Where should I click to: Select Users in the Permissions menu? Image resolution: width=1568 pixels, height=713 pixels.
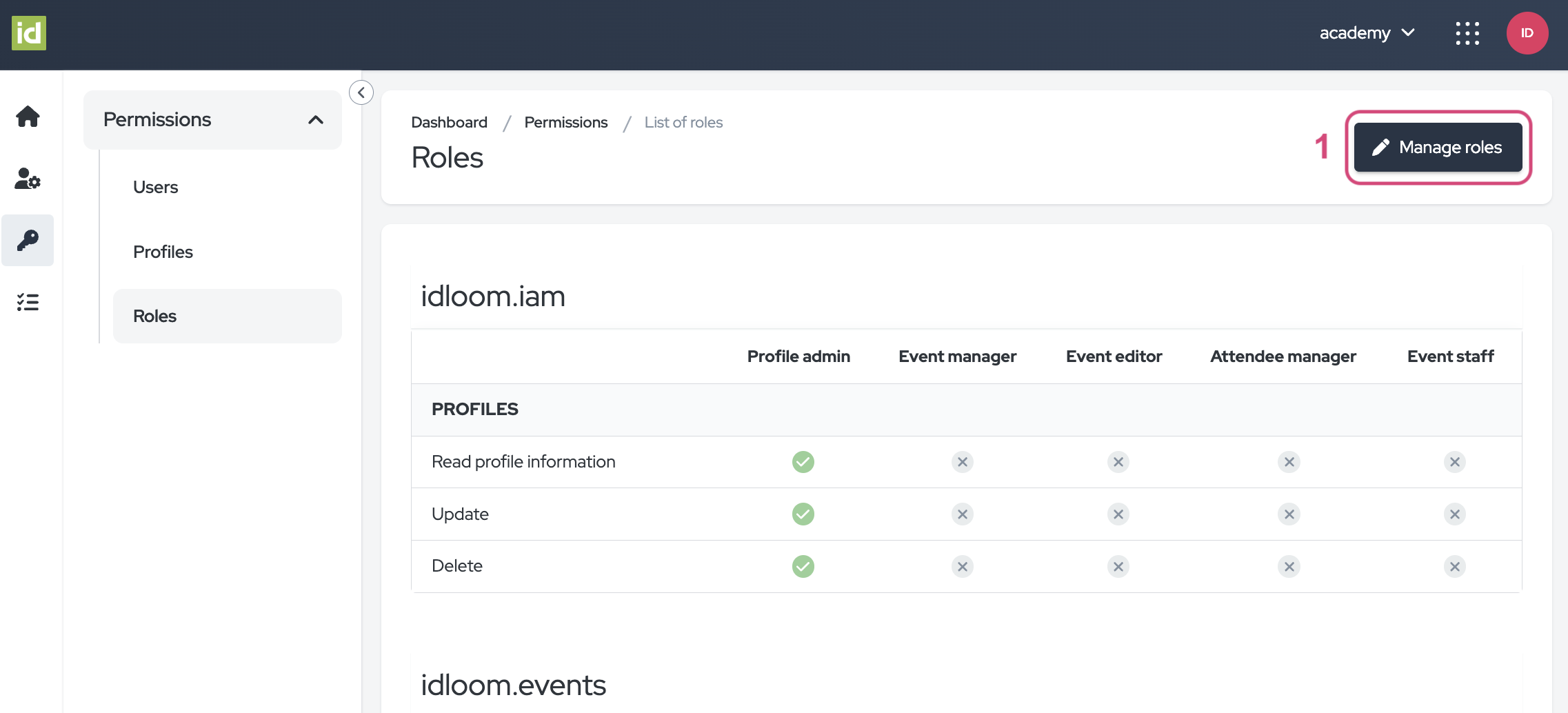pos(155,187)
